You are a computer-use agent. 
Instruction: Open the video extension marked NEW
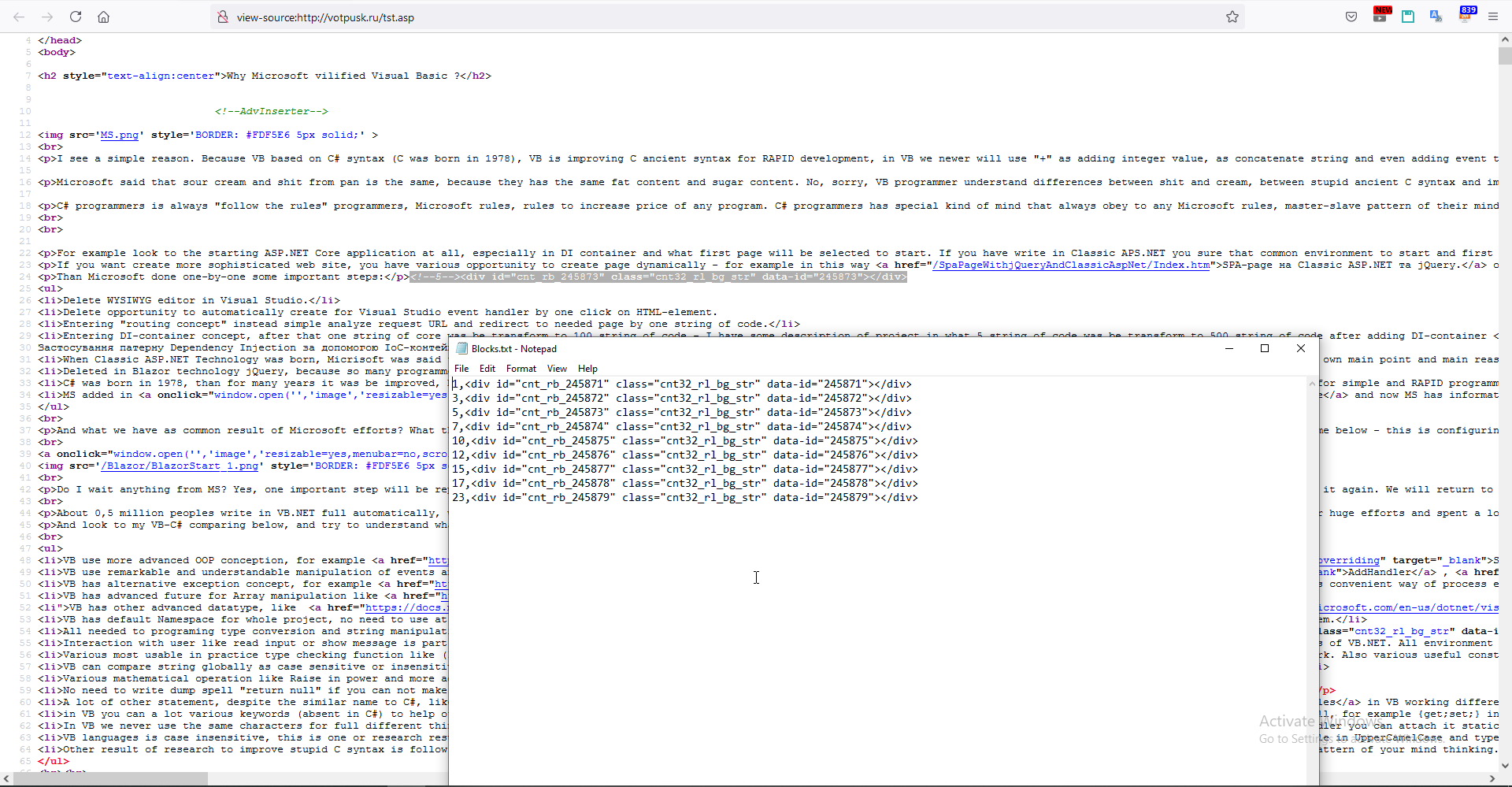pyautogui.click(x=1380, y=15)
